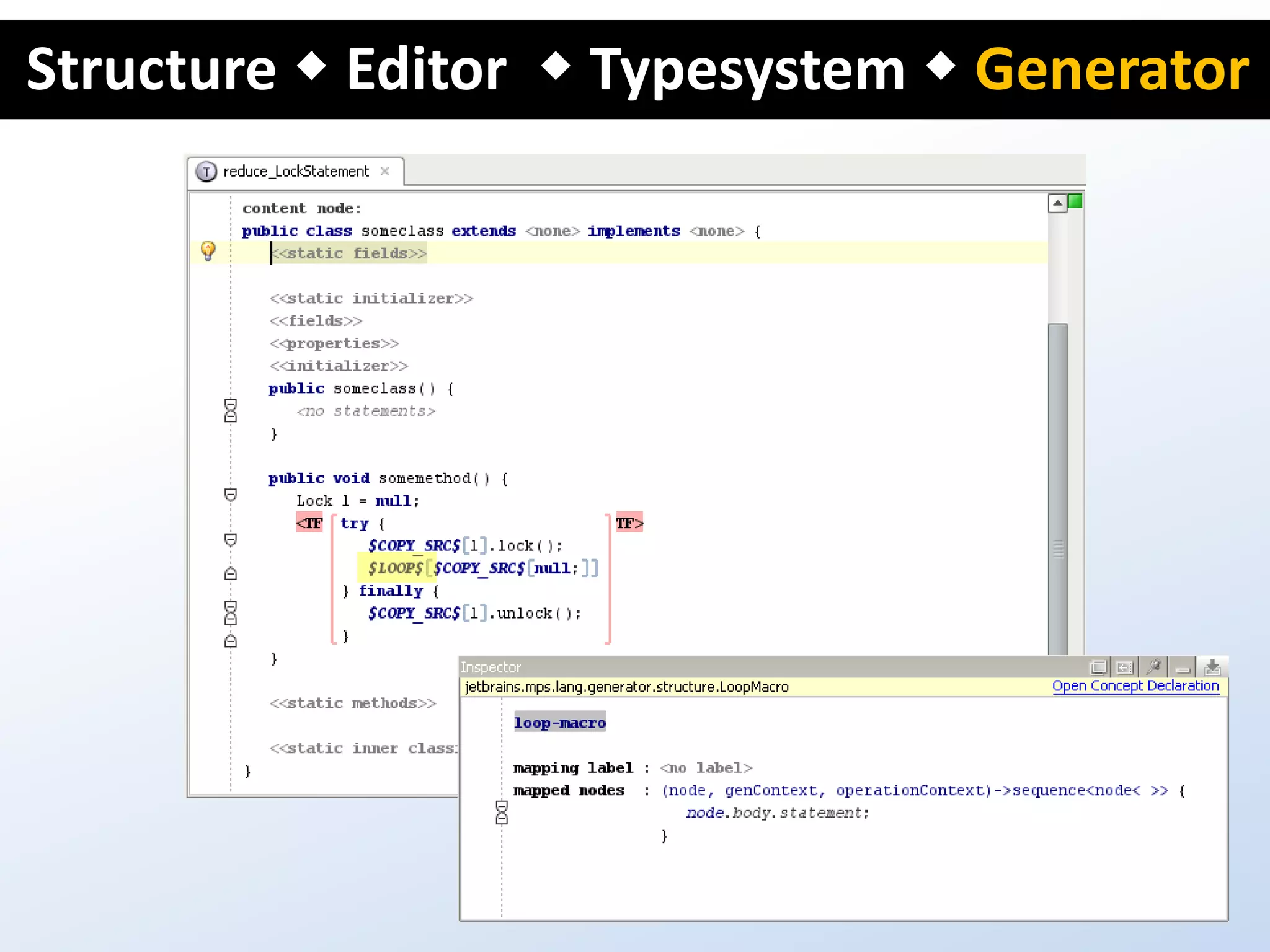Click the Generator heading in slide title

(1112, 69)
